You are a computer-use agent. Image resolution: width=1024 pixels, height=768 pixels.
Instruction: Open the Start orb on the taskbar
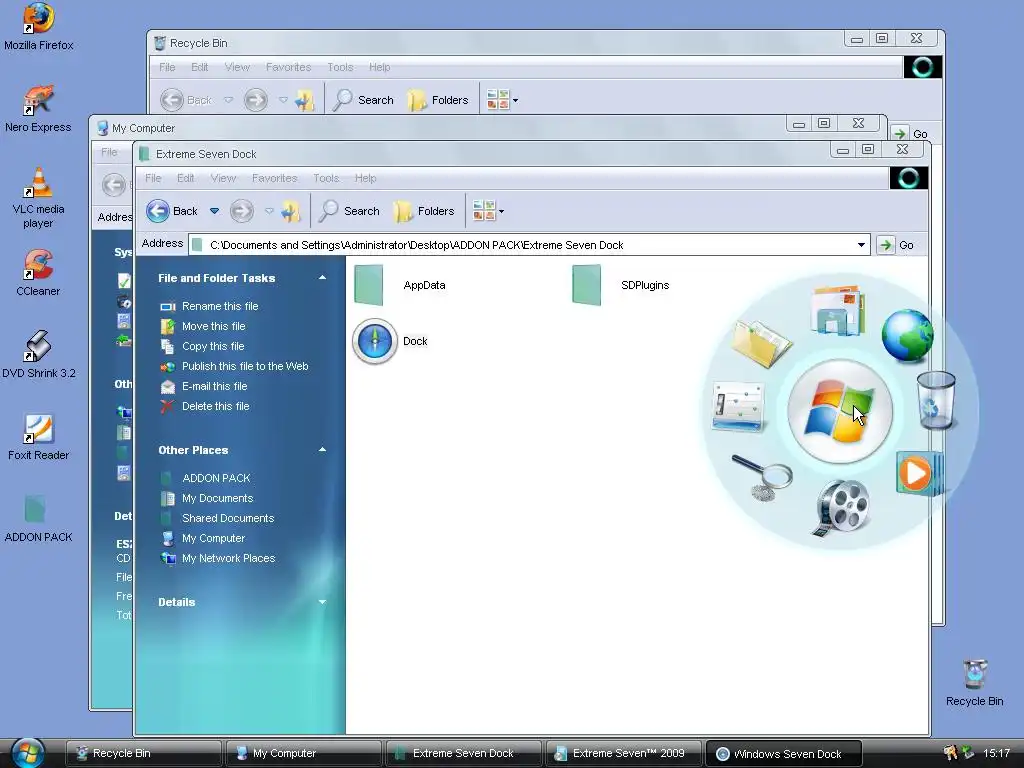coord(27,753)
